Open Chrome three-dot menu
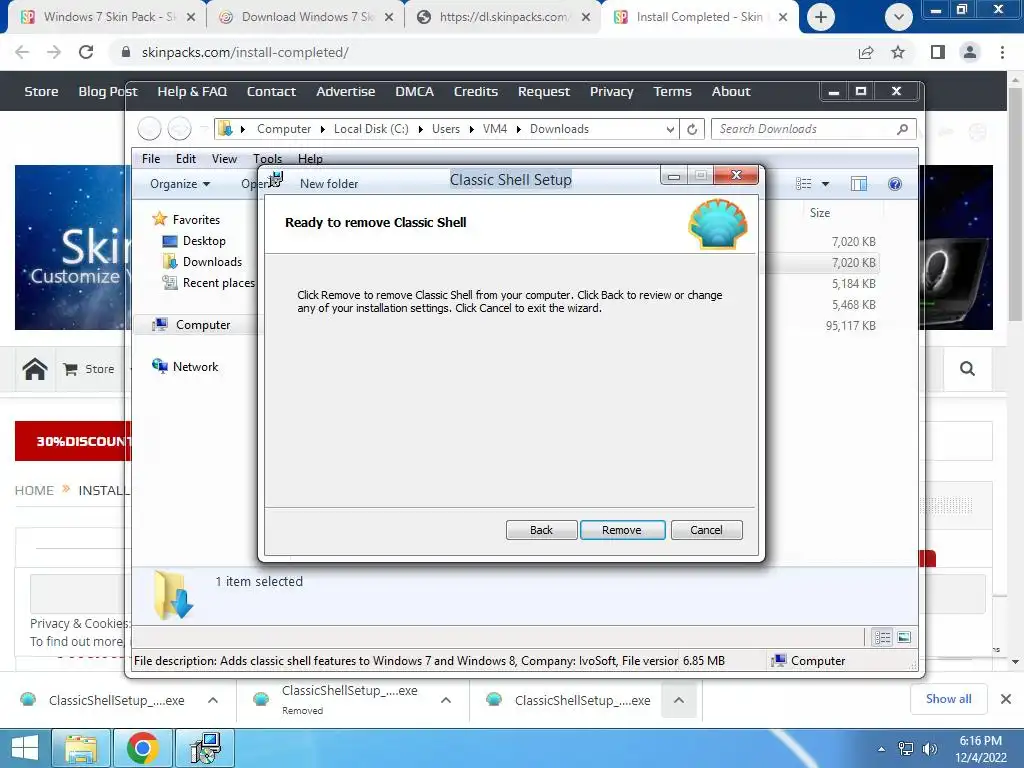1024x768 pixels. [x=1002, y=52]
